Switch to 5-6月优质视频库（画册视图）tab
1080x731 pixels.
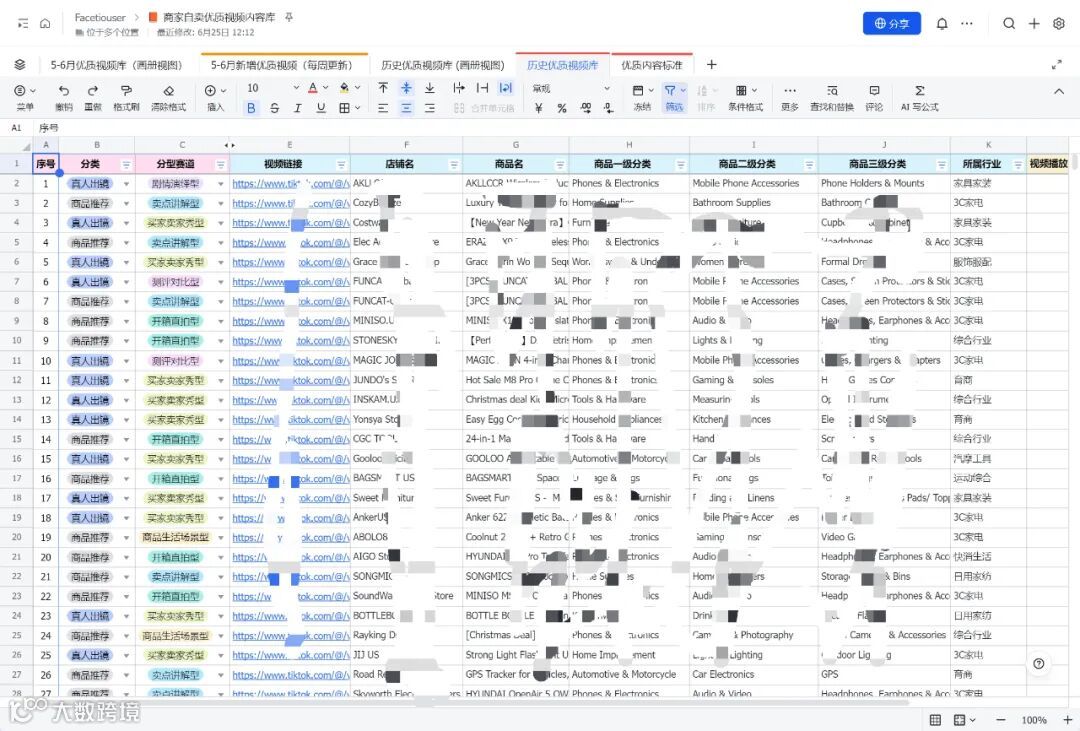tap(117, 65)
